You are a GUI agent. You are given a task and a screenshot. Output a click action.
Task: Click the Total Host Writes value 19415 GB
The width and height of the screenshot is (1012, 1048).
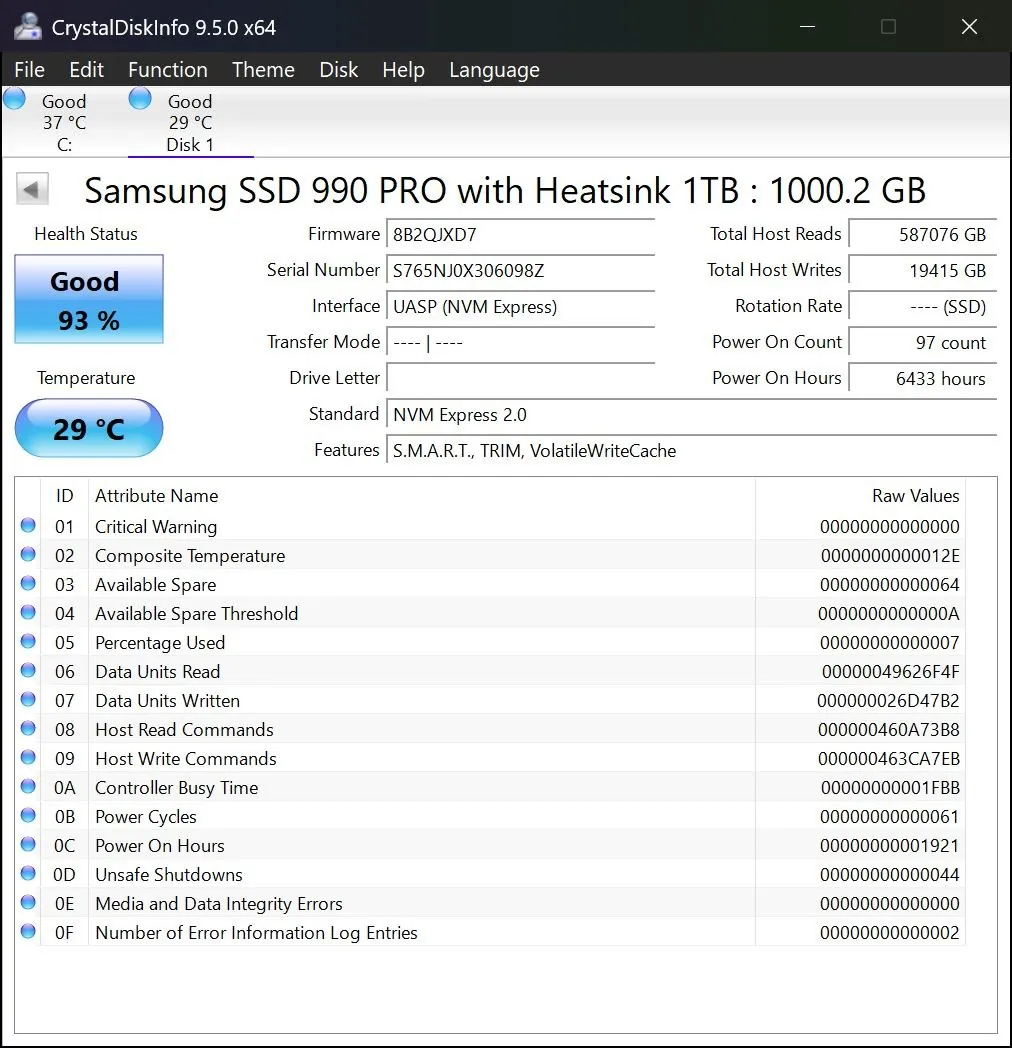(922, 271)
